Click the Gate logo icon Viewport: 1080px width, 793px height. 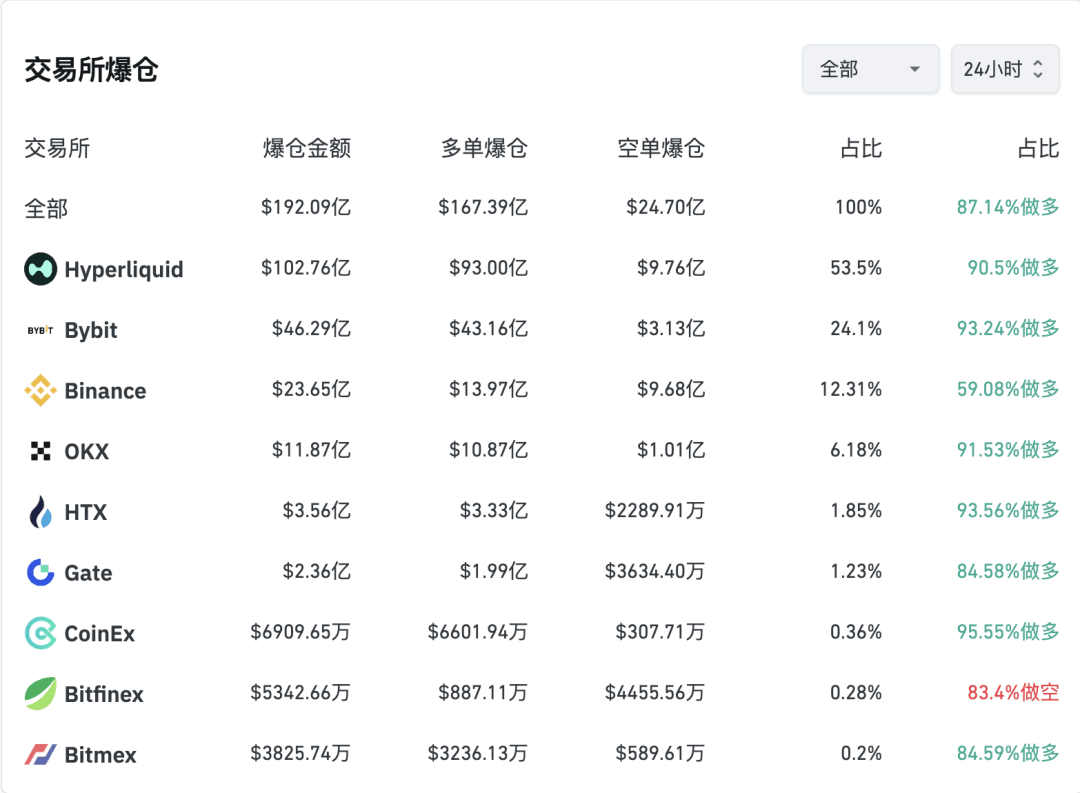[x=41, y=573]
